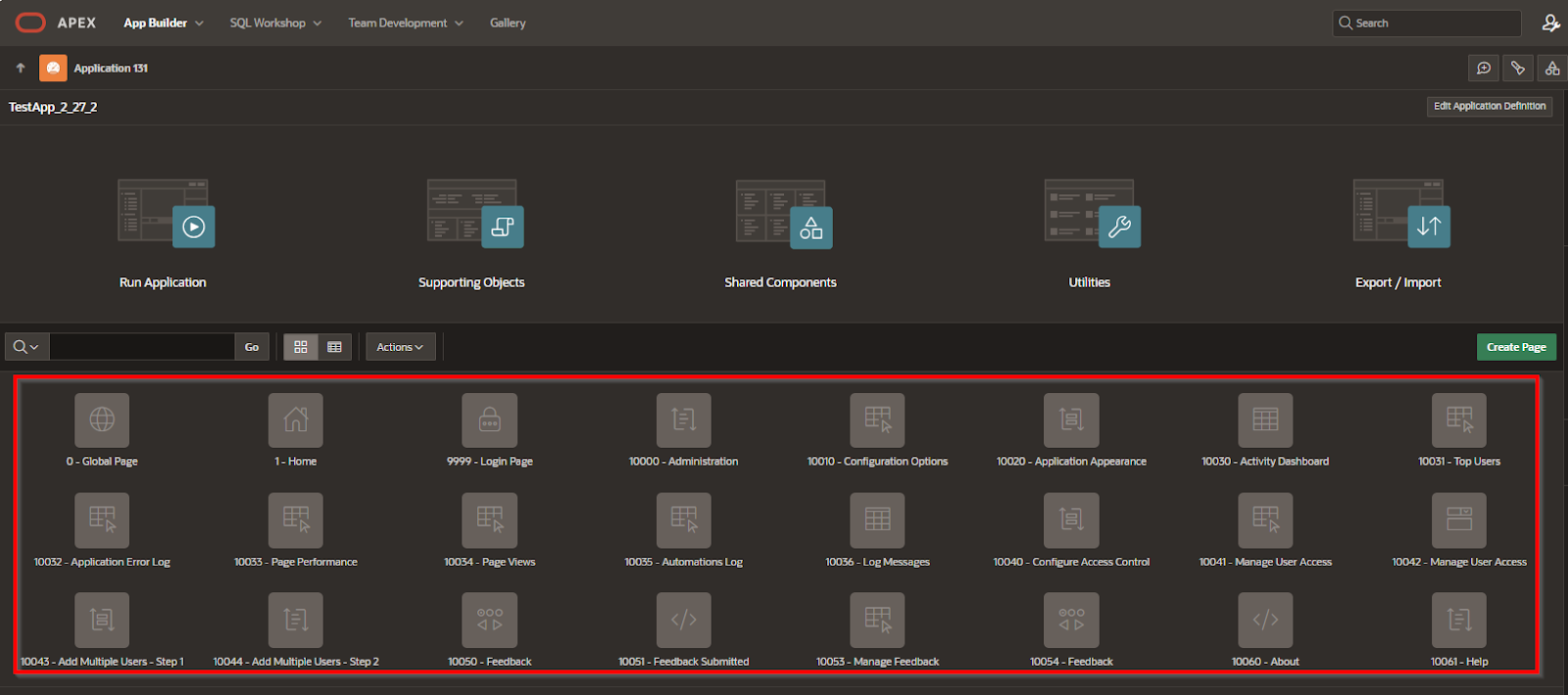Open the 10053 - Manage Feedback icon

click(878, 620)
